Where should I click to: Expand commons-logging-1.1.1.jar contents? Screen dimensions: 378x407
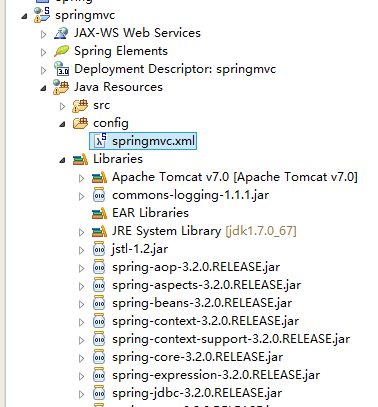tap(81, 196)
